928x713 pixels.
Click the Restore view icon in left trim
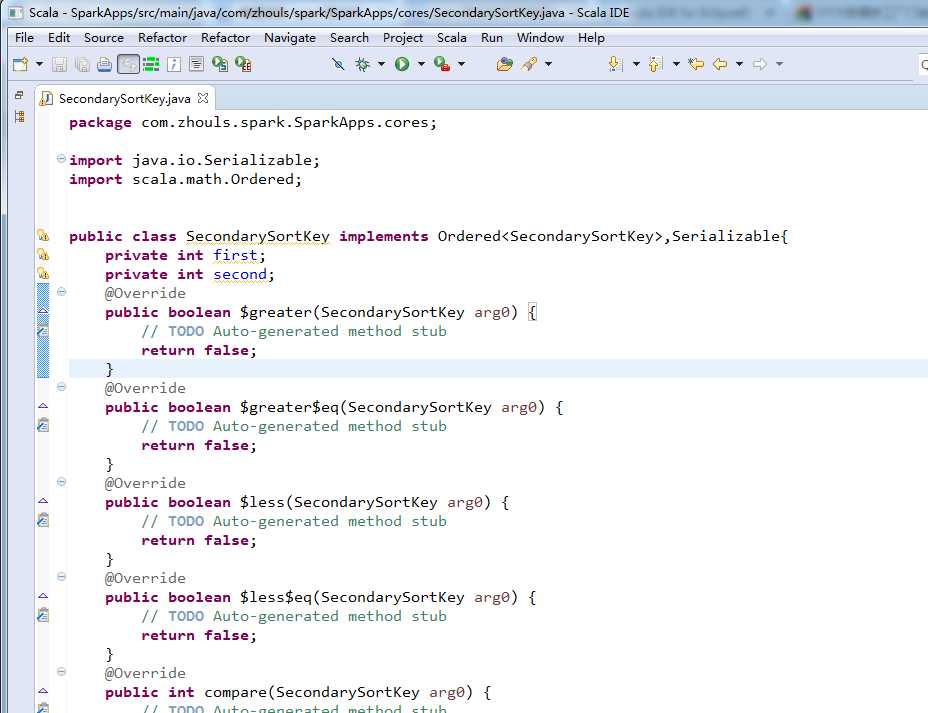click(x=19, y=95)
